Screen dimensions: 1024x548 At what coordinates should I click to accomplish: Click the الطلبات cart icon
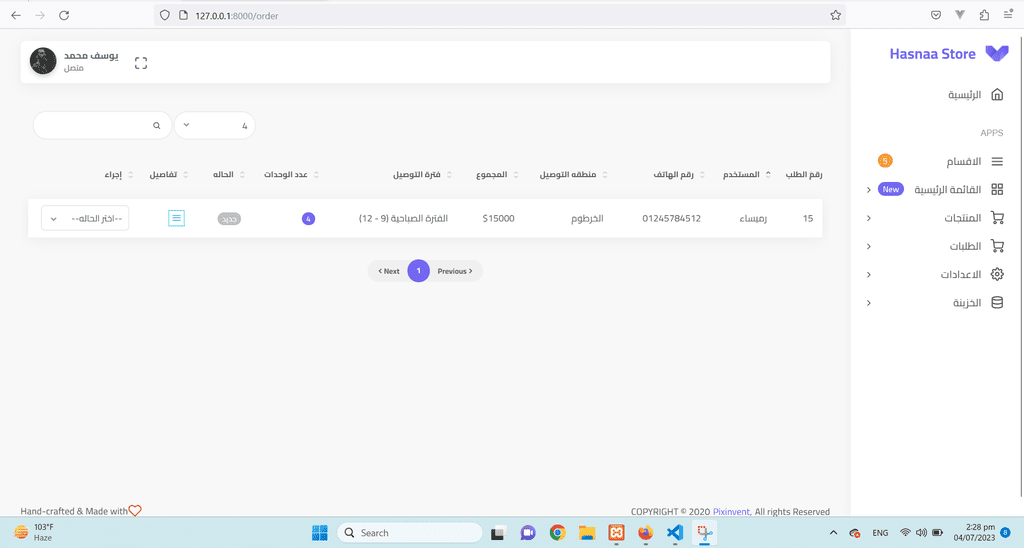pos(997,246)
